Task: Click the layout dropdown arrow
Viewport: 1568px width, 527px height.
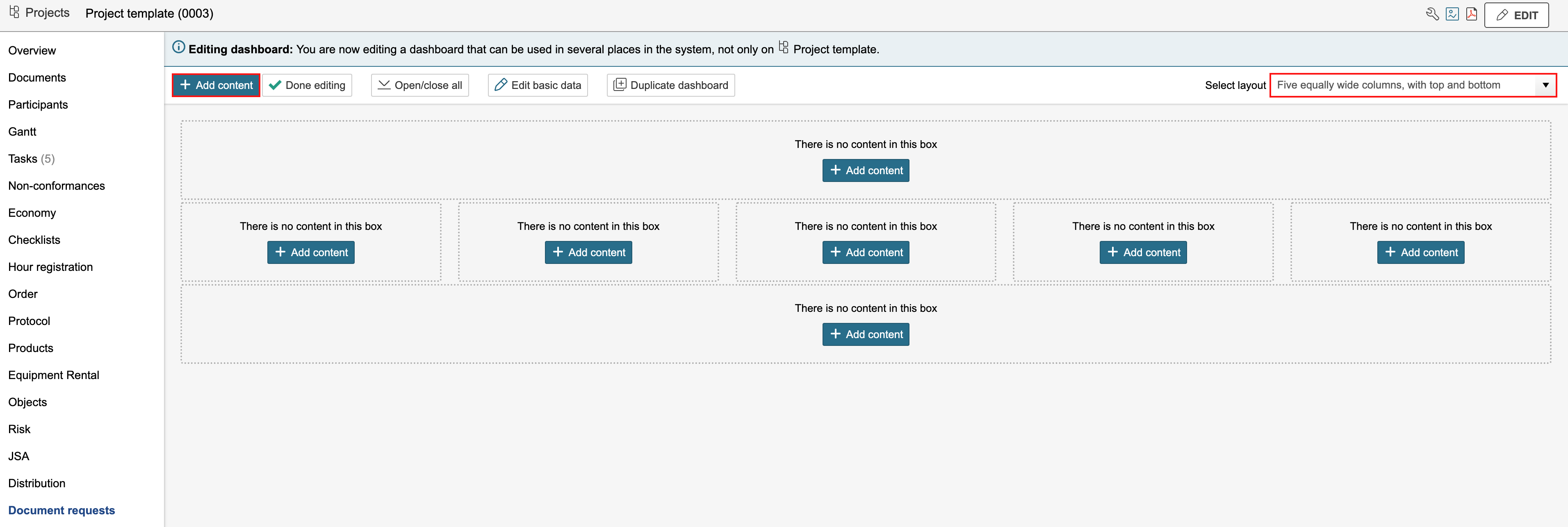Action: (1545, 85)
